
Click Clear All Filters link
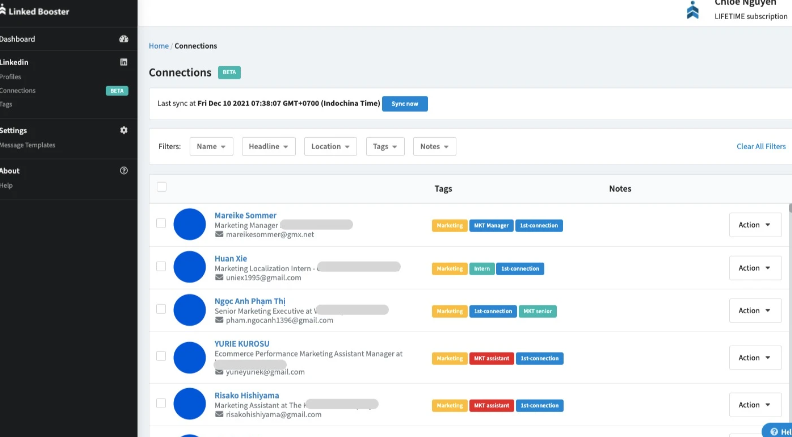761,147
